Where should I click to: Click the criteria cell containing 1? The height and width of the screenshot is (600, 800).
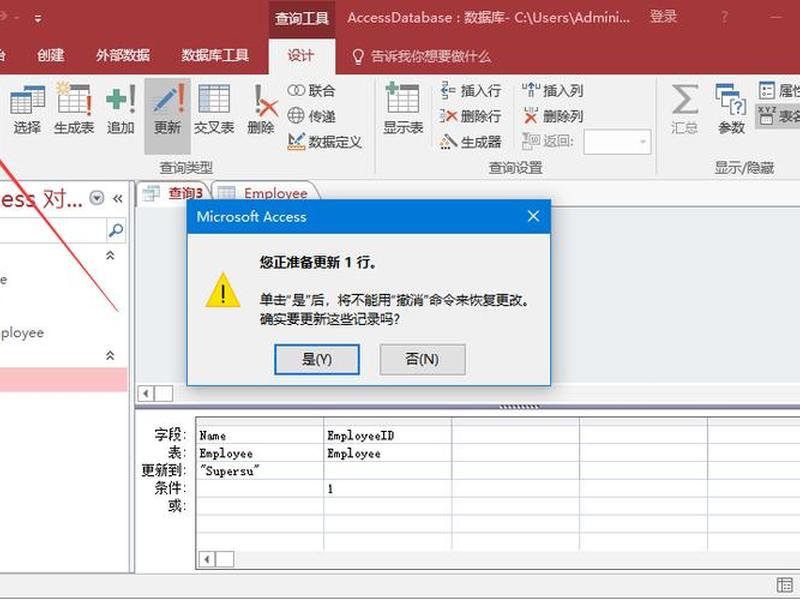(x=388, y=488)
